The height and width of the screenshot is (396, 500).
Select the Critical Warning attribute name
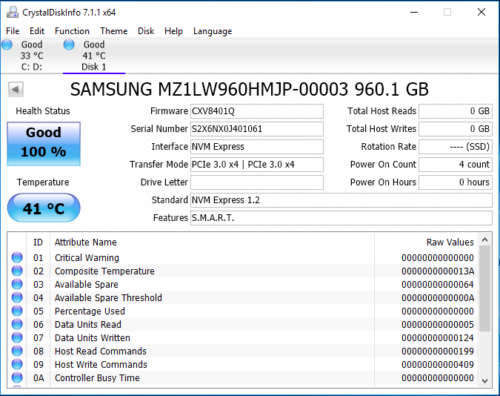pos(87,258)
